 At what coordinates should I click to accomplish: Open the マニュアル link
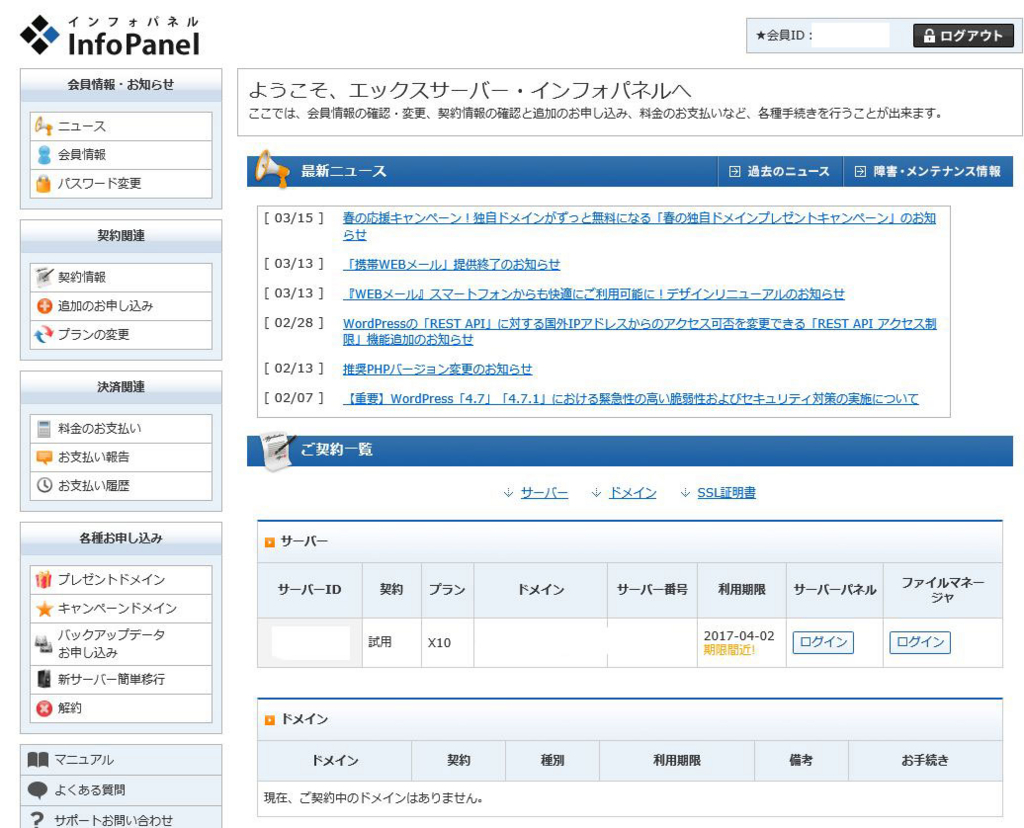[x=121, y=759]
